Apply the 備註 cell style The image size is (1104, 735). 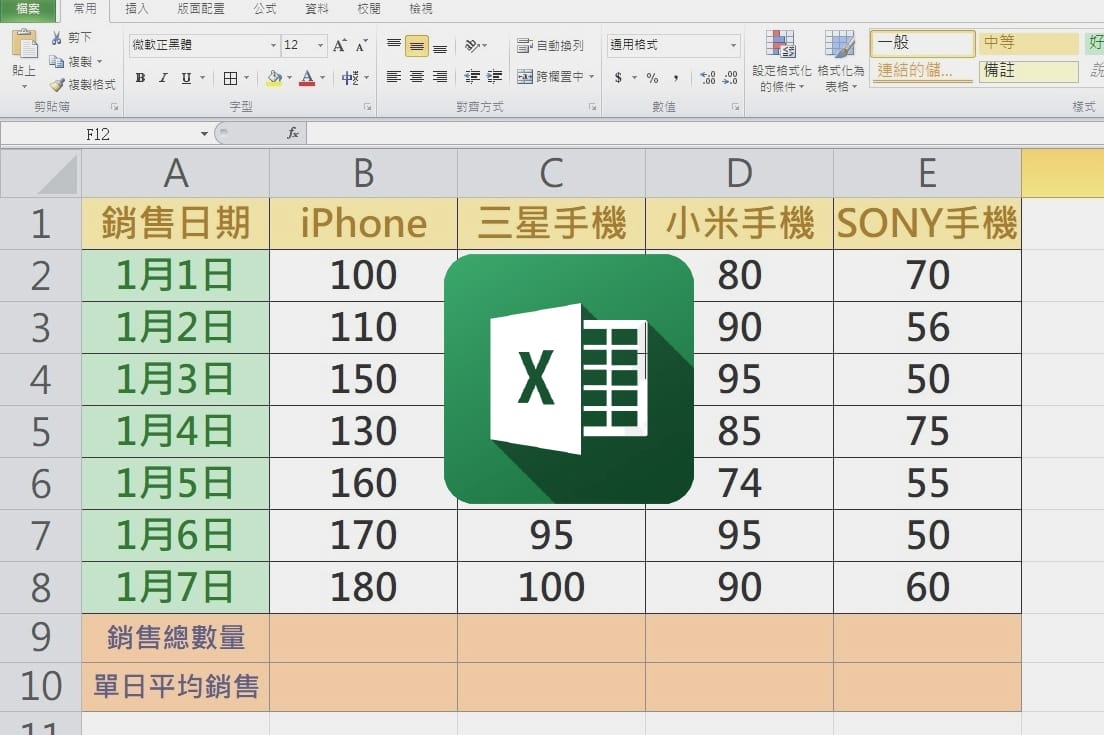(1027, 71)
